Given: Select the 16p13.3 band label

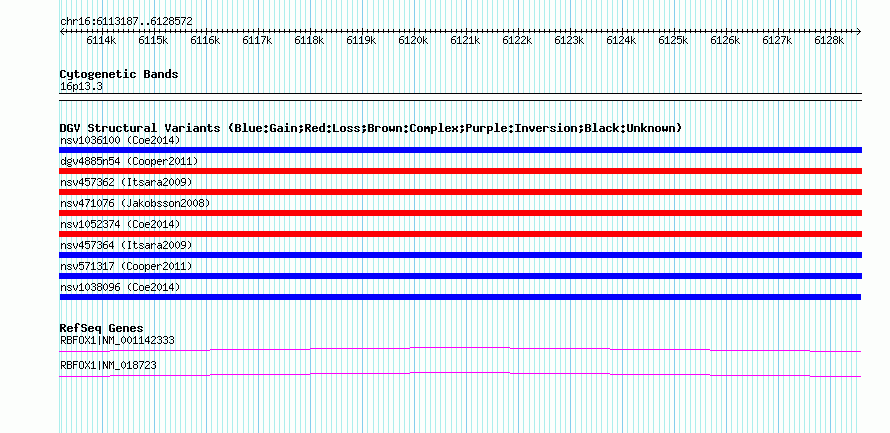Looking at the screenshot, I should 81,87.
